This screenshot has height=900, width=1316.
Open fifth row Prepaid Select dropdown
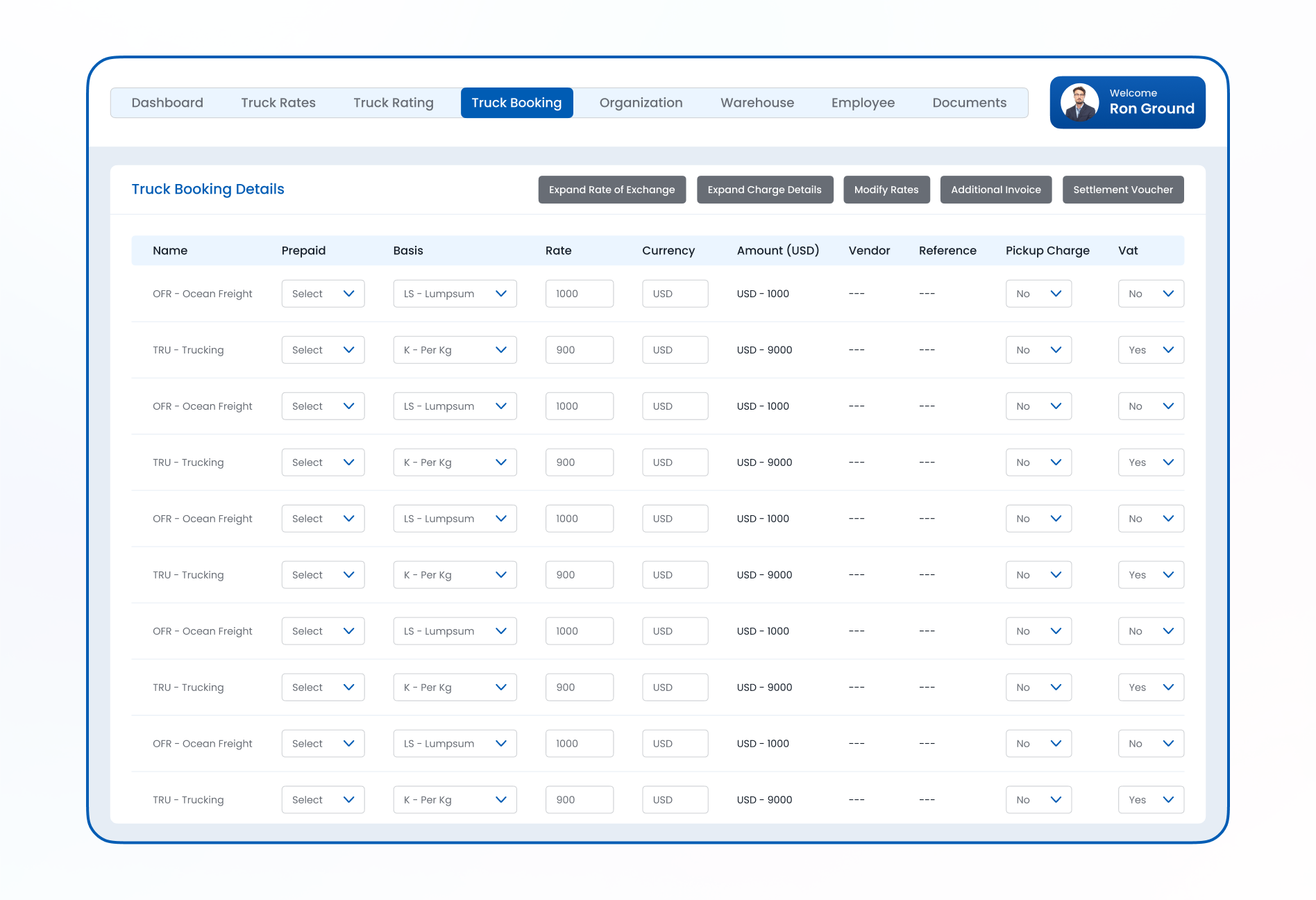pyautogui.click(x=323, y=519)
